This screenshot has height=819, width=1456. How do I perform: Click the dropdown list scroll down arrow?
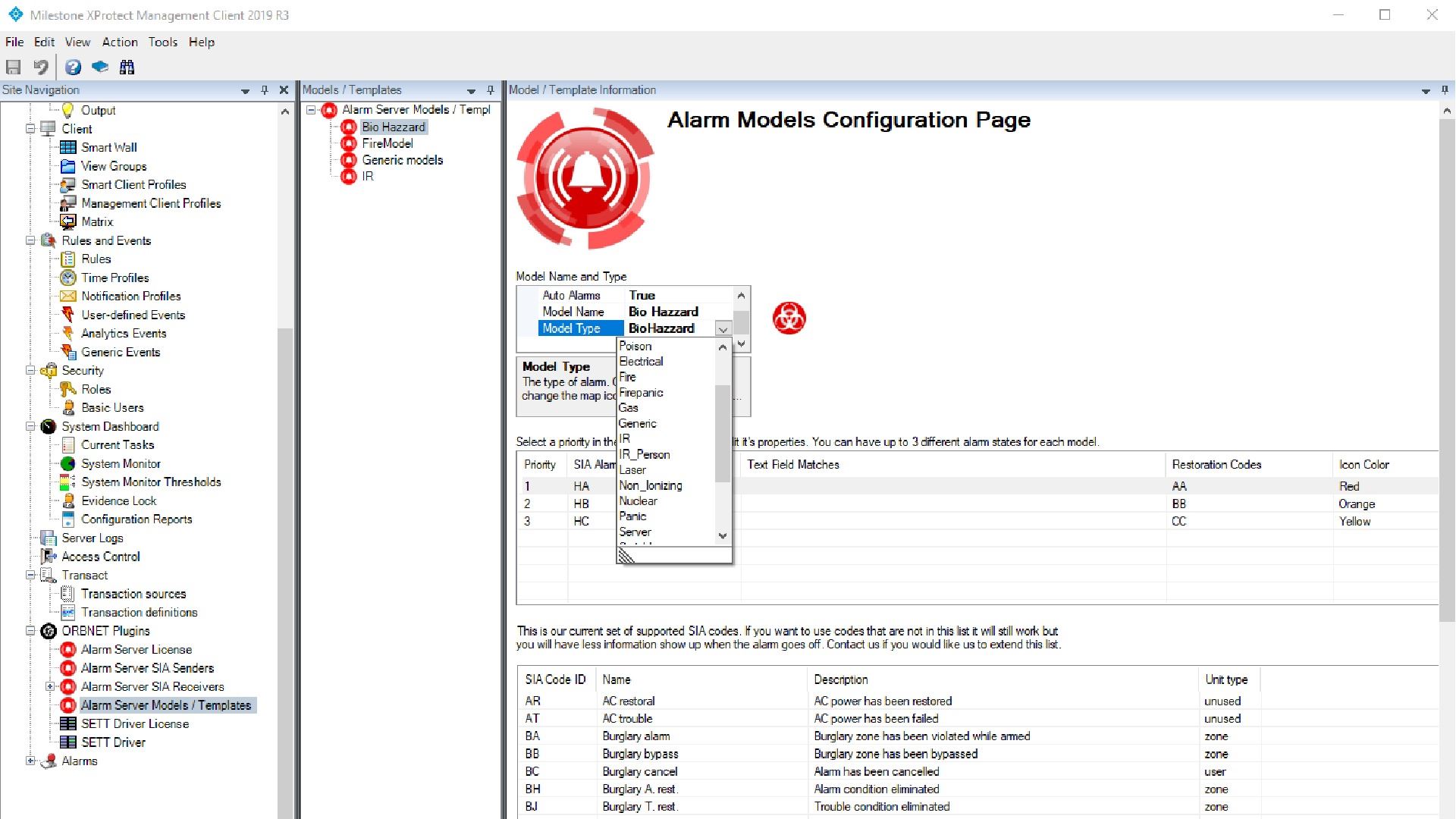coord(723,535)
